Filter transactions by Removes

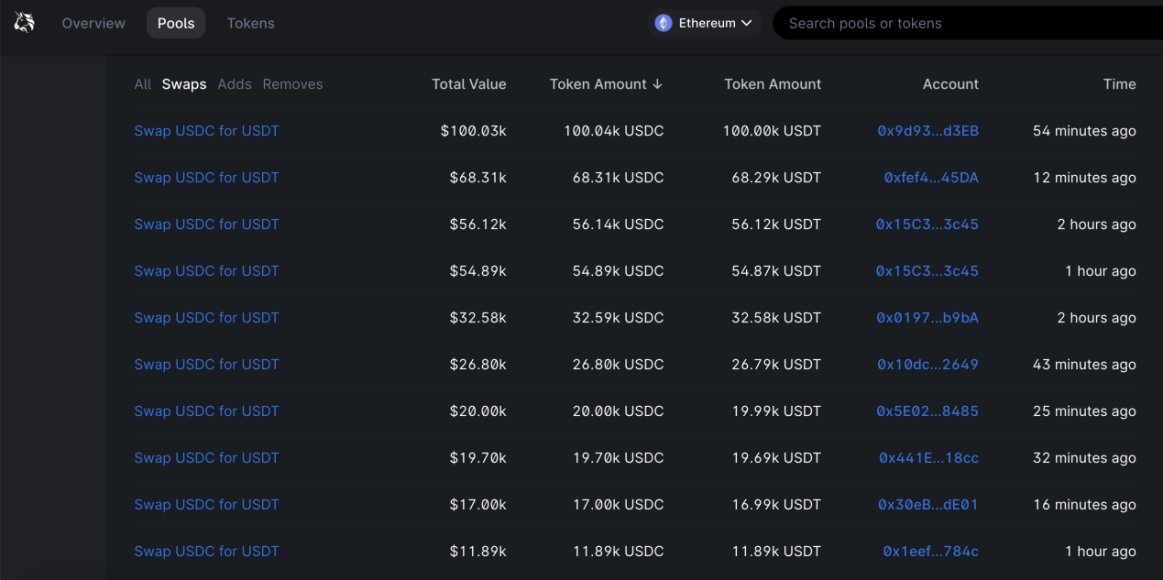[293, 85]
